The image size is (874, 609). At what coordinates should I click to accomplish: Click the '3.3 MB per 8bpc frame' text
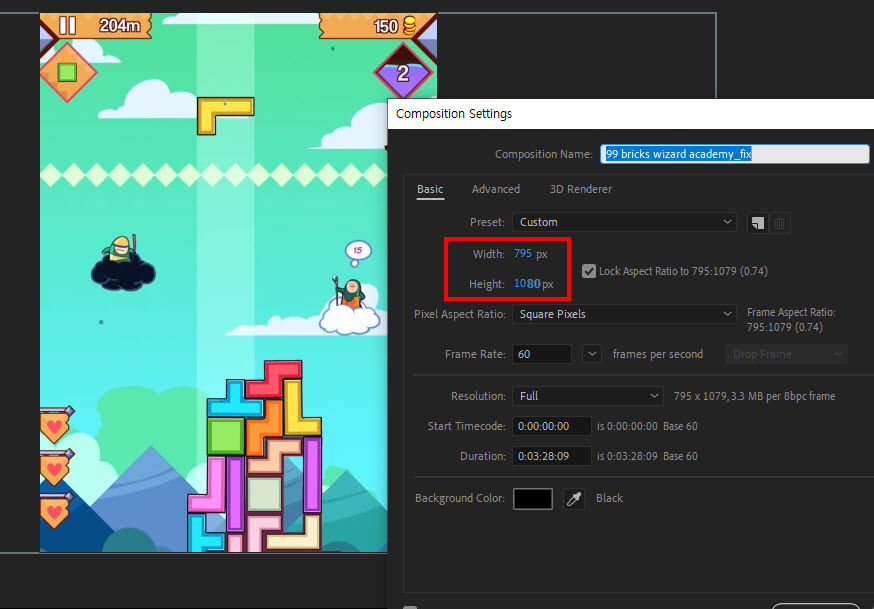coord(783,396)
